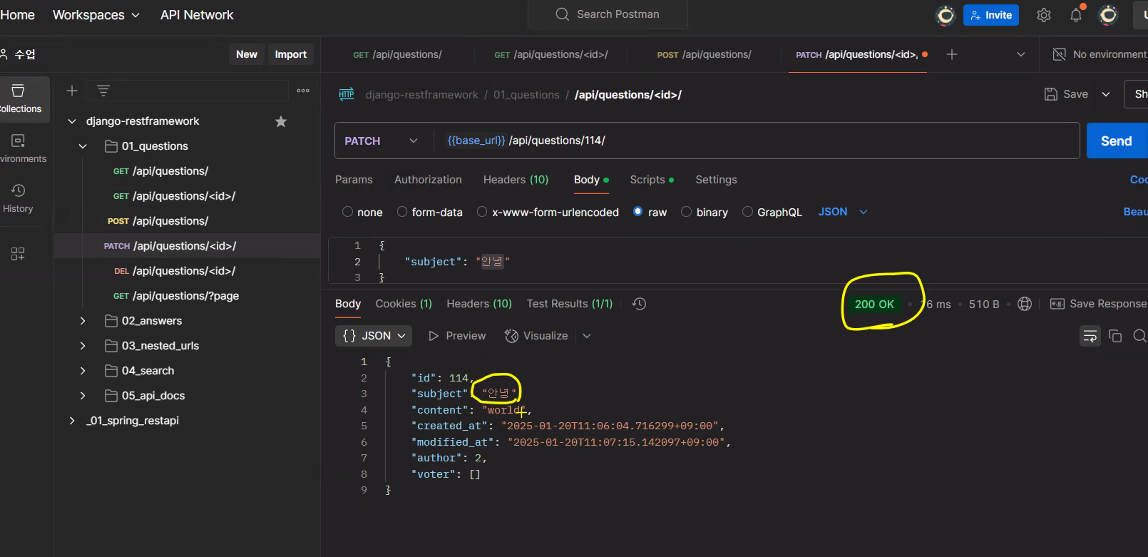Open the notifications bell

click(x=1076, y=15)
